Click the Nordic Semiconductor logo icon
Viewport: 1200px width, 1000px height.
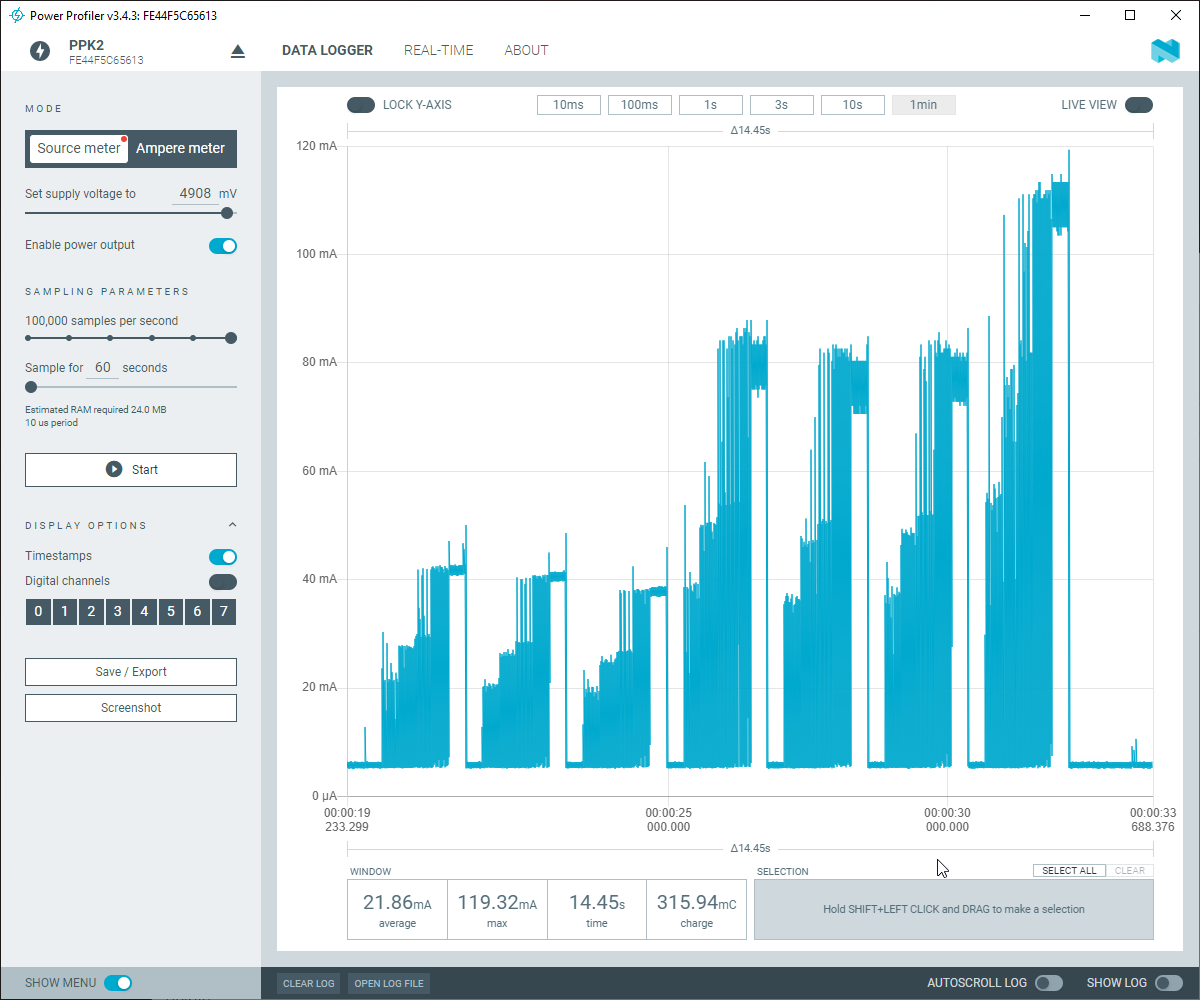pyautogui.click(x=1165, y=51)
